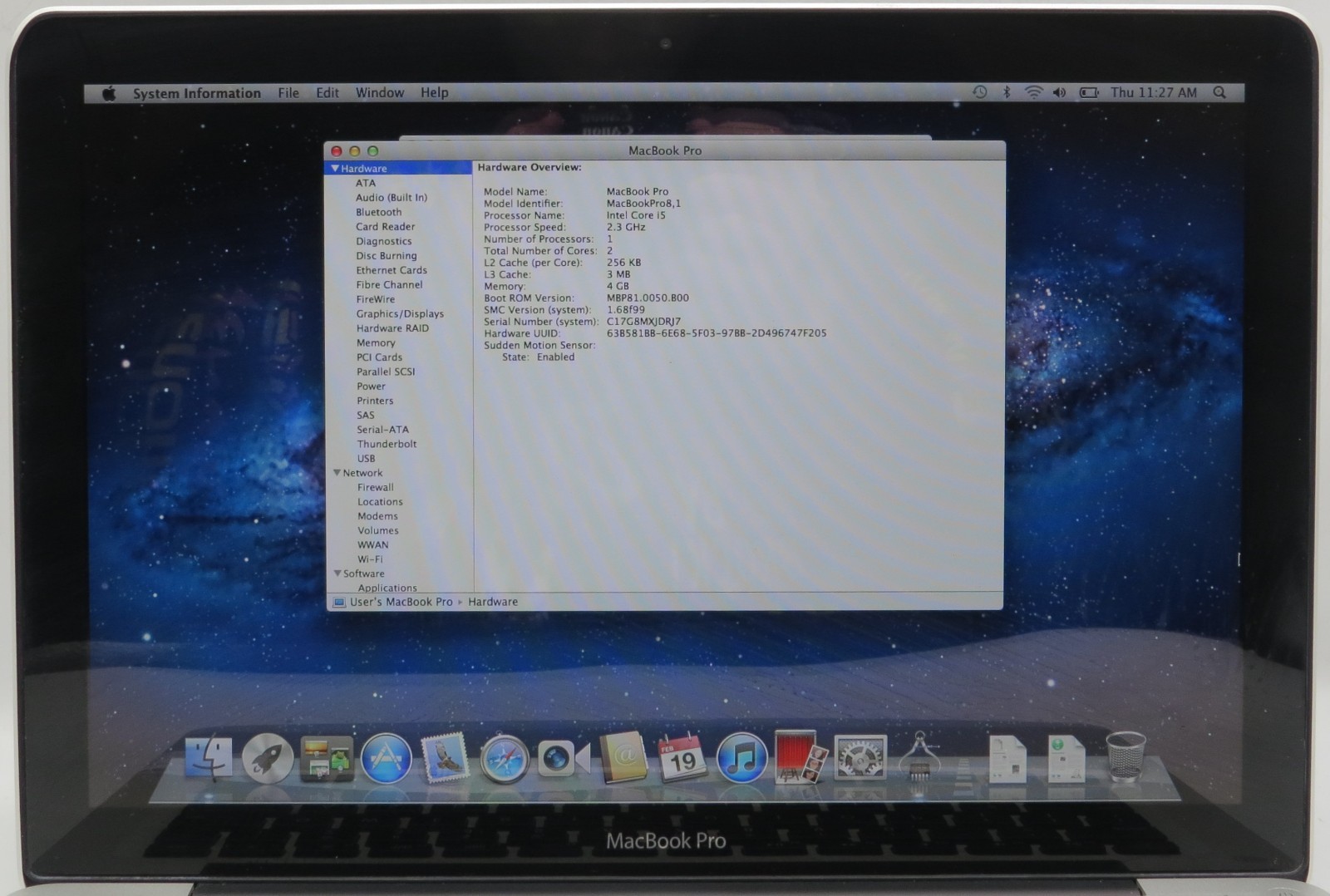Select FireWire in sidebar
The width and height of the screenshot is (1330, 896).
(x=376, y=299)
